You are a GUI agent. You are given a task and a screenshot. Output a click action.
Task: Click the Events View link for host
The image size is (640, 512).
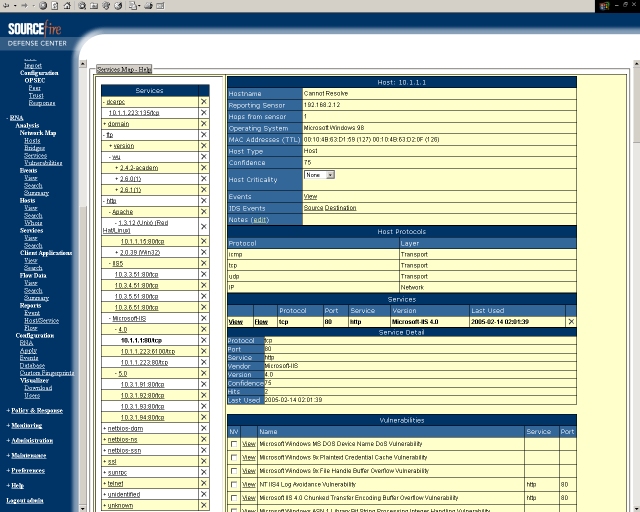click(310, 196)
